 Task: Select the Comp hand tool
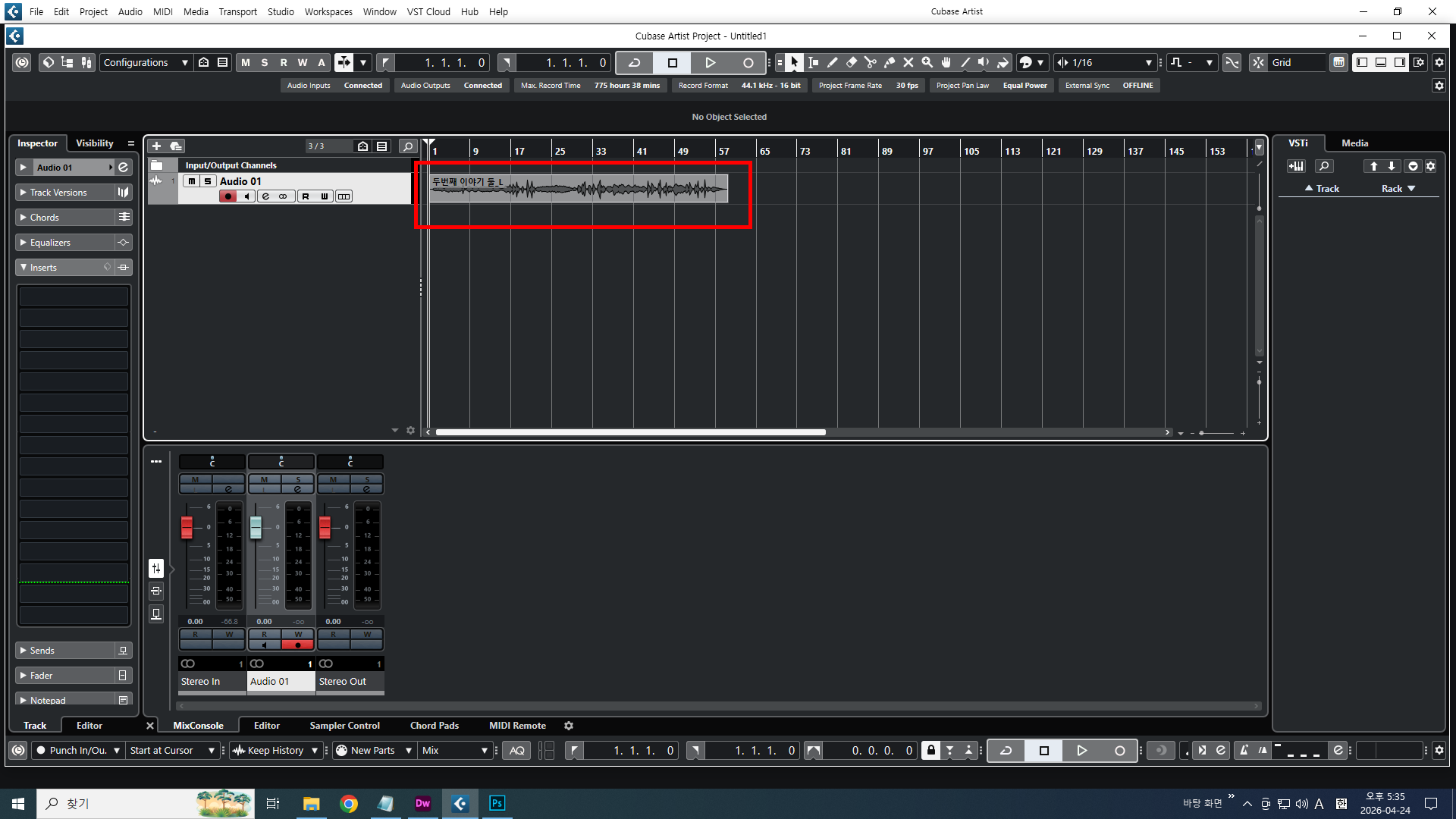[946, 63]
